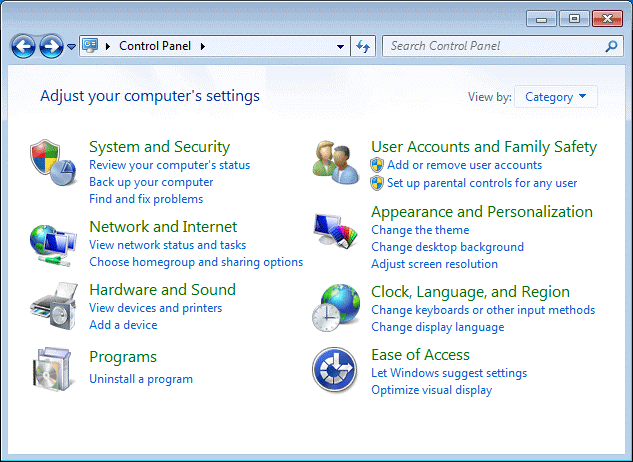
Task: Maximize the Control Panel window
Action: point(574,19)
